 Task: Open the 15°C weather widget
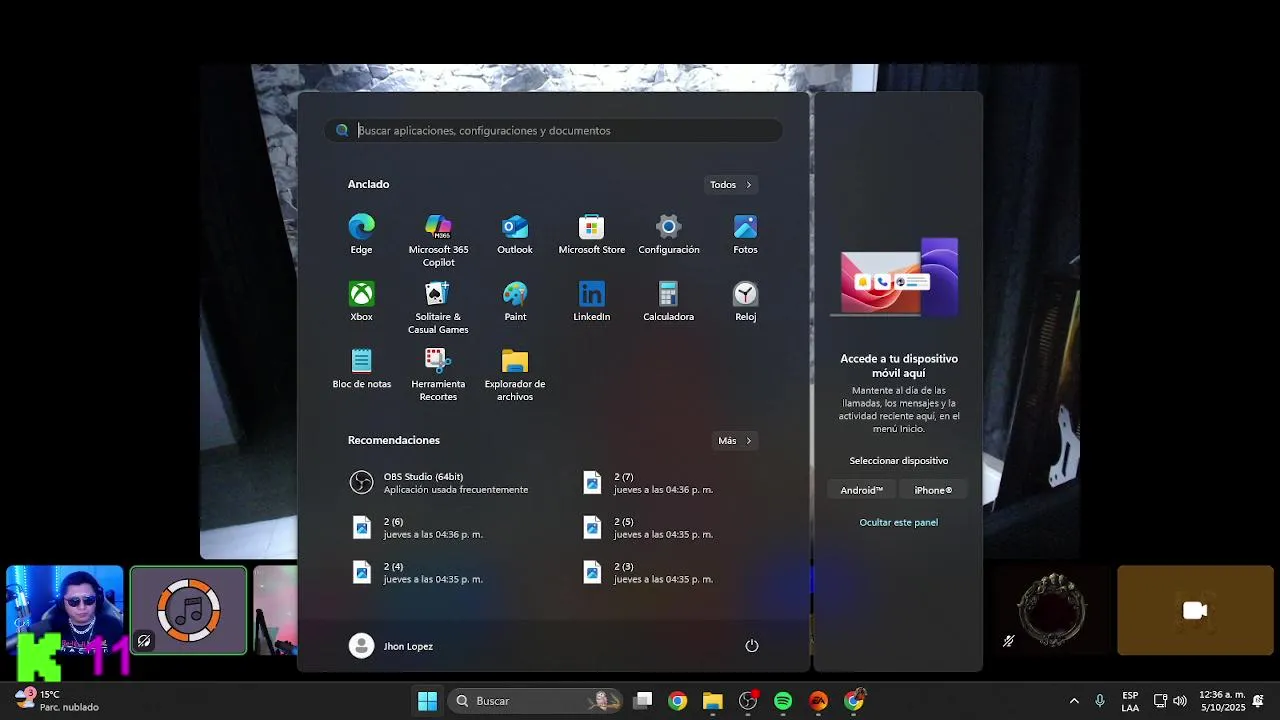[57, 701]
